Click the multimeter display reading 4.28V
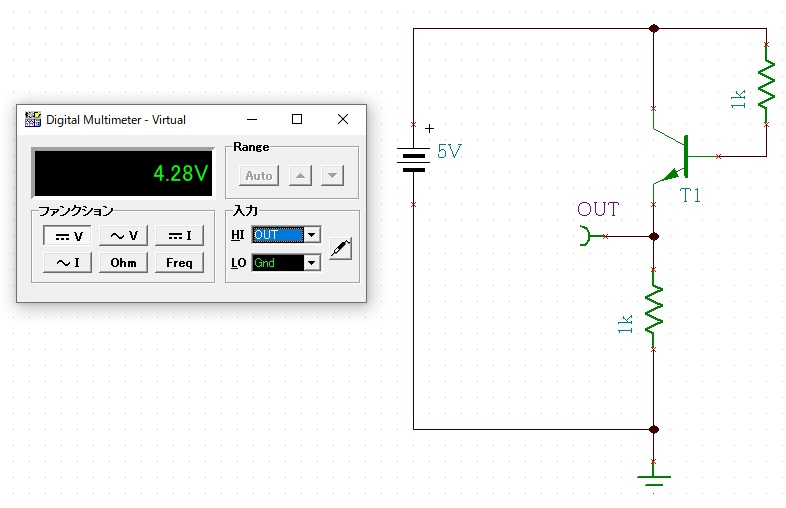The height and width of the screenshot is (508, 786). tap(123, 173)
